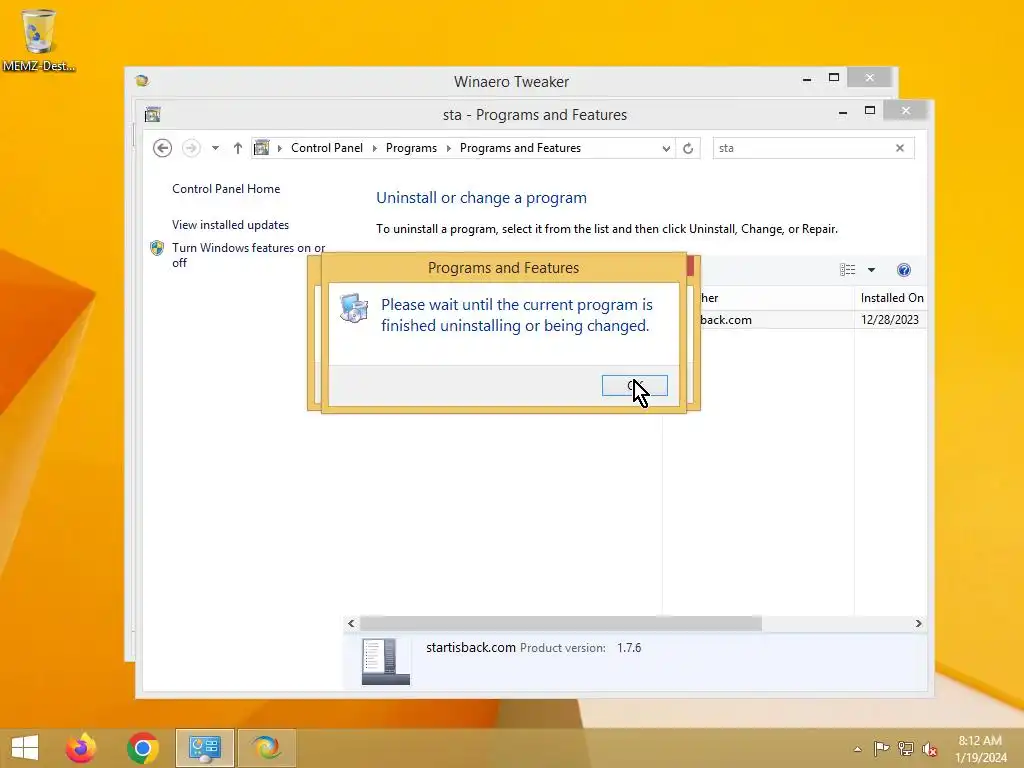Click the Winaero Tweaker window title icon
The width and height of the screenshot is (1024, 768).
(142, 80)
